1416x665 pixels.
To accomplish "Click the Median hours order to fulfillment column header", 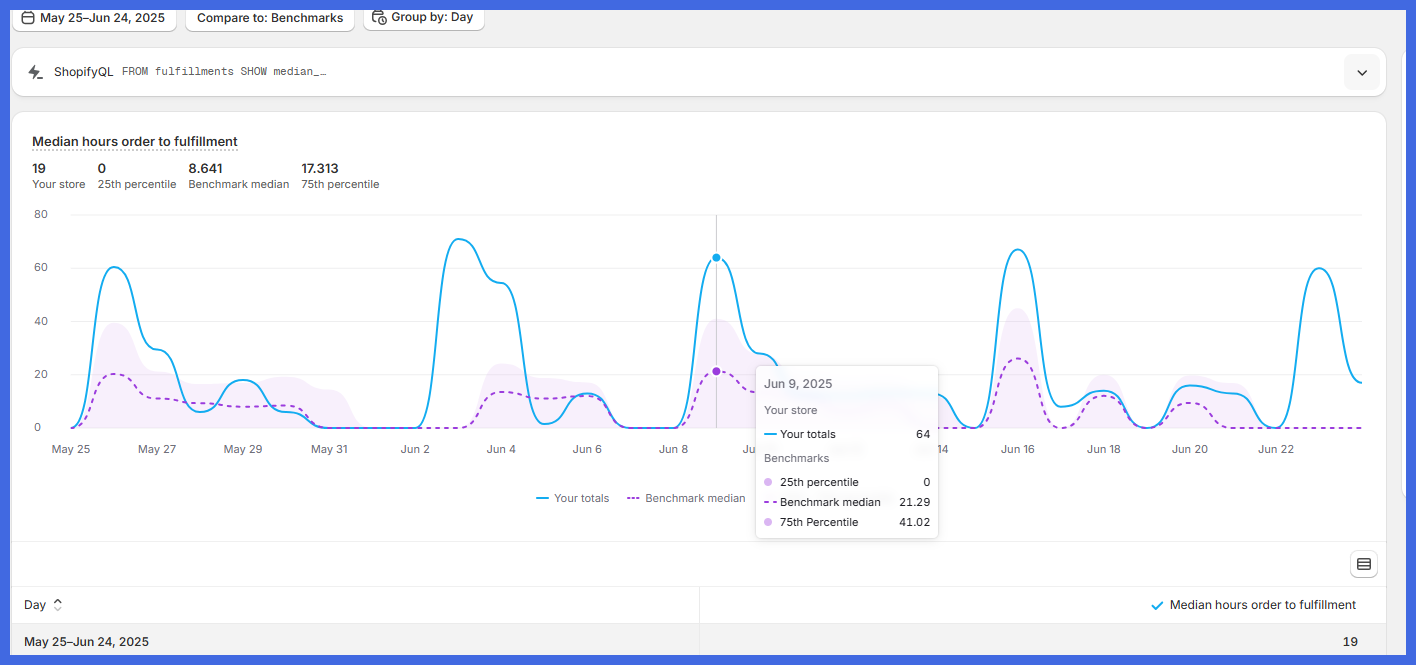I will click(1262, 605).
